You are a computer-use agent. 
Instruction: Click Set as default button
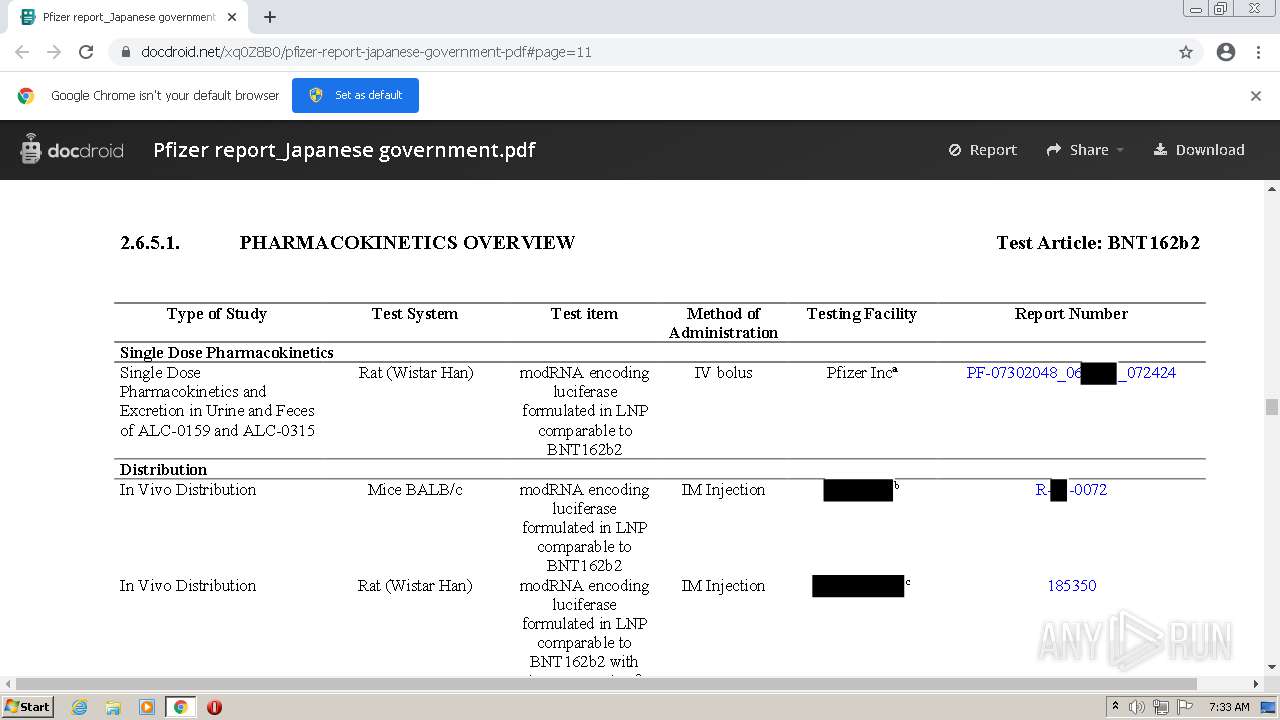(355, 95)
